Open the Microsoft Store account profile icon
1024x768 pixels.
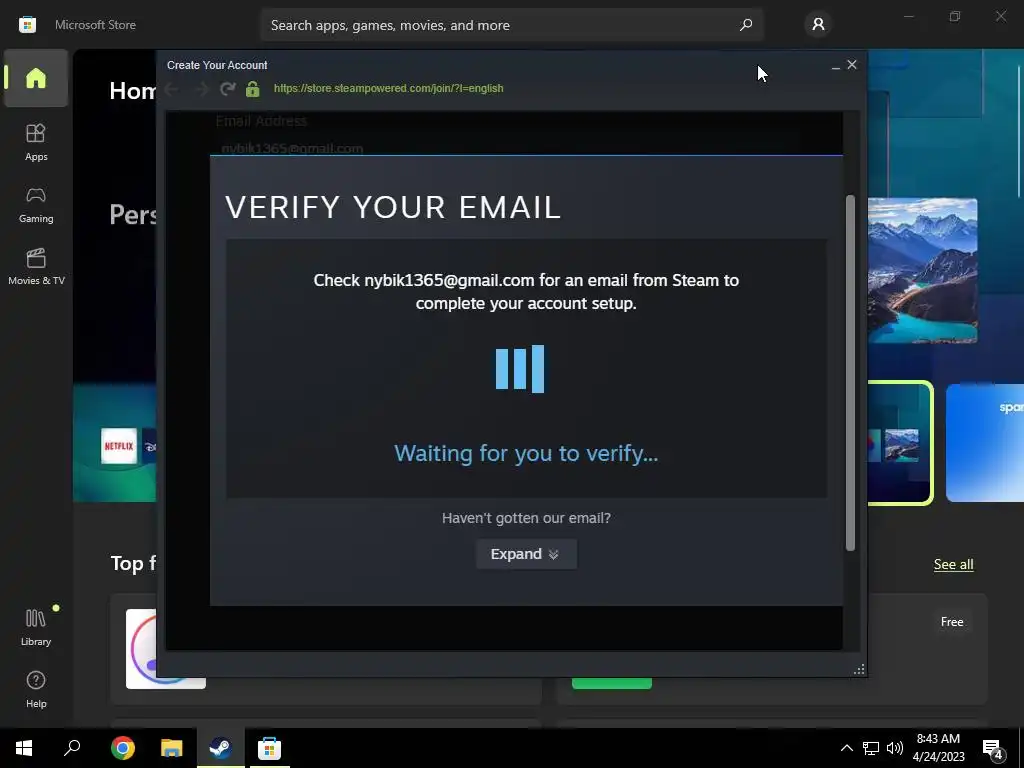[818, 25]
